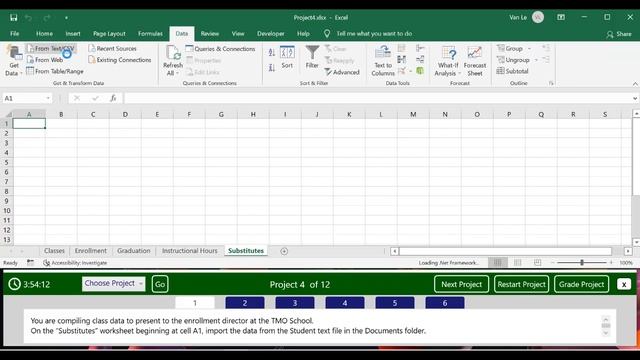Open Outline group dialog launcher
Image resolution: width=640 pixels, height=360 pixels.
coord(551,83)
